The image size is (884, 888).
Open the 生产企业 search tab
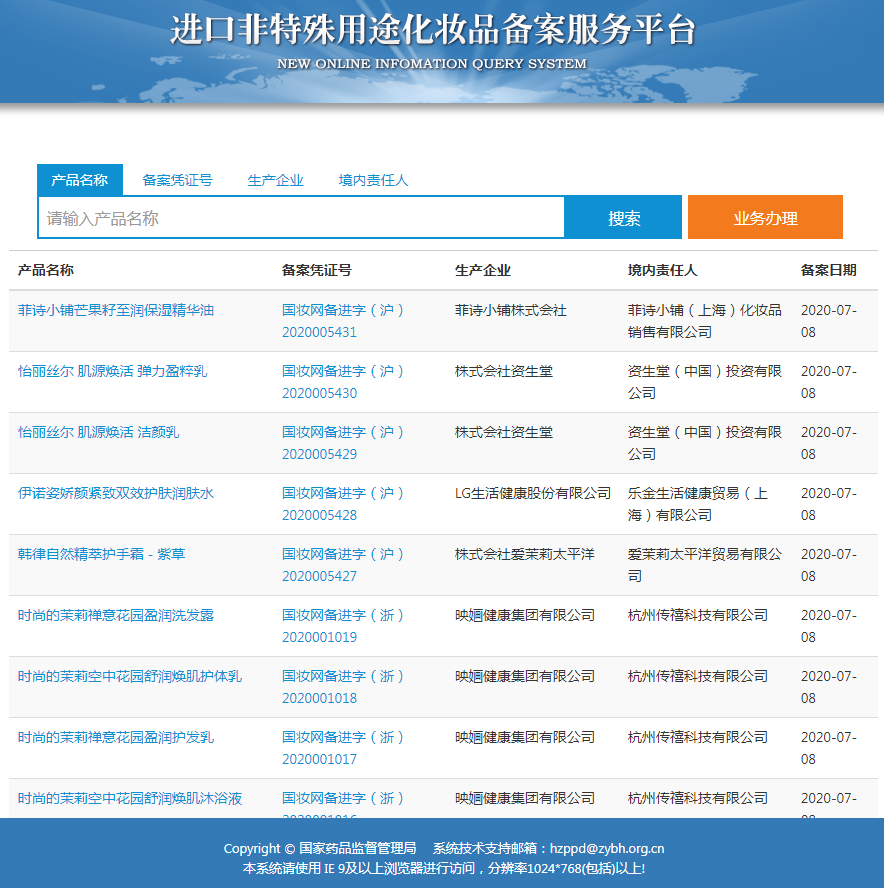point(275,180)
